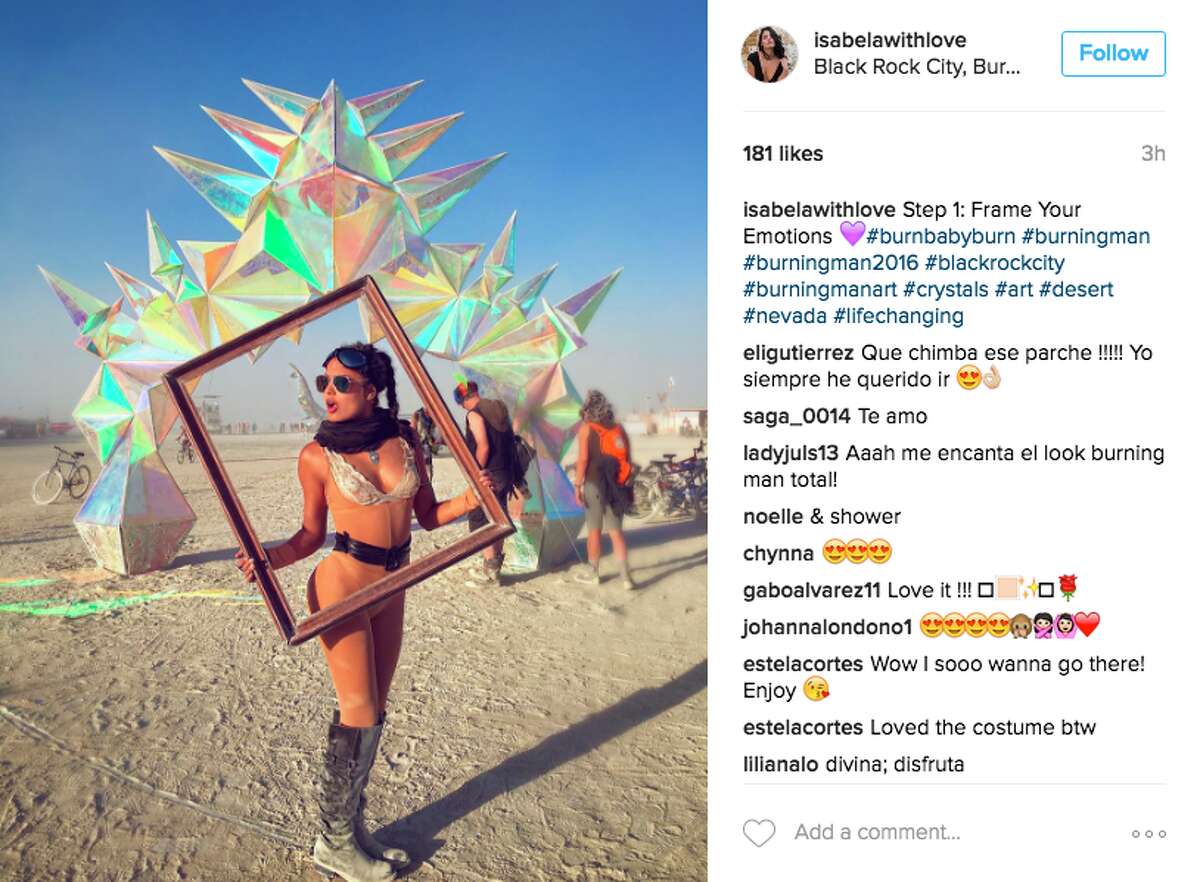This screenshot has height=882, width=1200.
Task: Open commenter gaboalvarez11's profile
Action: 807,590
